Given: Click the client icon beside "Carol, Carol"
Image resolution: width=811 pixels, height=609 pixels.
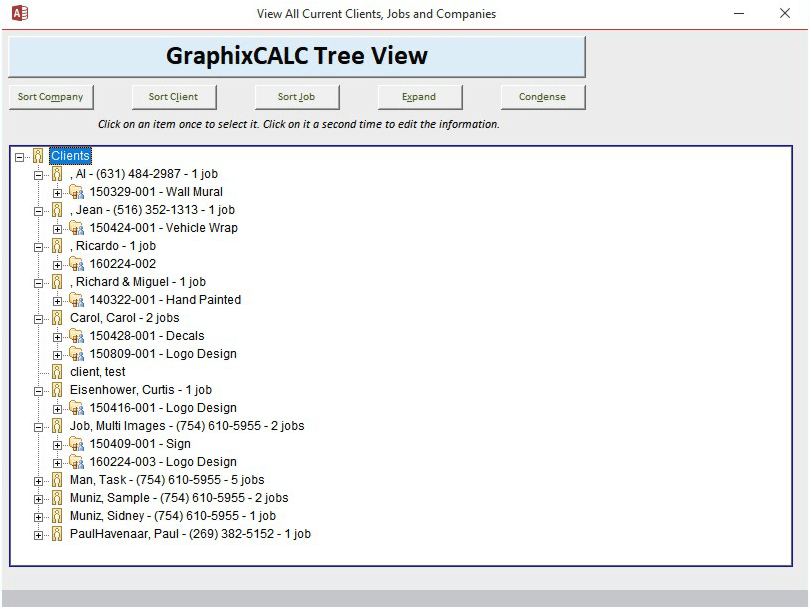Looking at the screenshot, I should coord(55,317).
